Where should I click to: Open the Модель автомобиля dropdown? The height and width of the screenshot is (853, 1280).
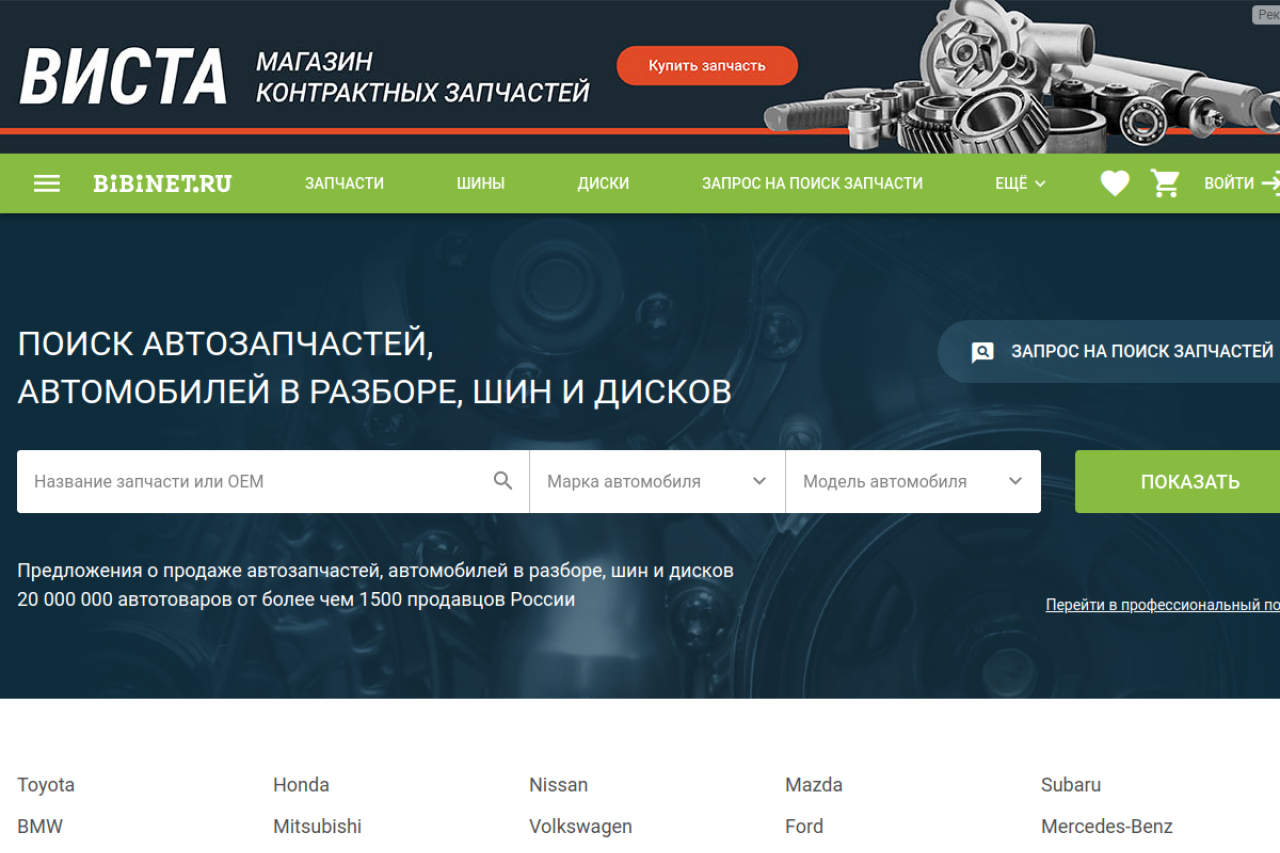coord(912,481)
